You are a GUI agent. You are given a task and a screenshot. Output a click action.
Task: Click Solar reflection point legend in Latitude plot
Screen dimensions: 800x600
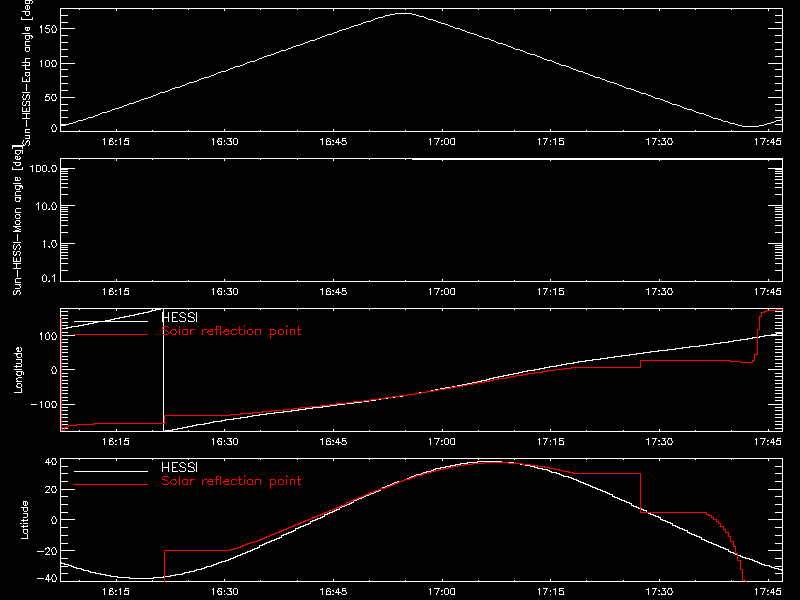tap(231, 481)
